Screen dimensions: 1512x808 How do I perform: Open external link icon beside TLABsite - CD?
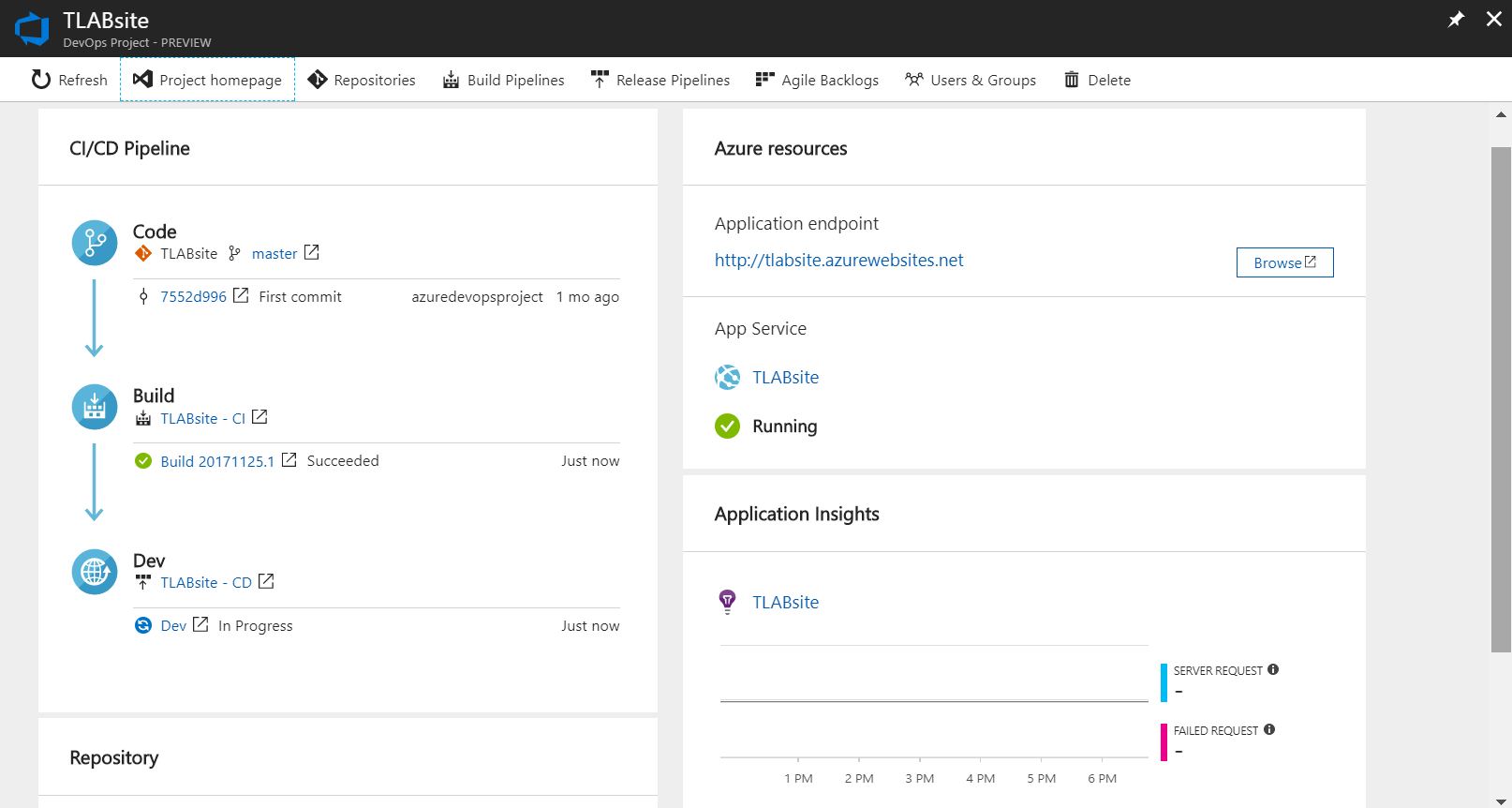pyautogui.click(x=266, y=581)
